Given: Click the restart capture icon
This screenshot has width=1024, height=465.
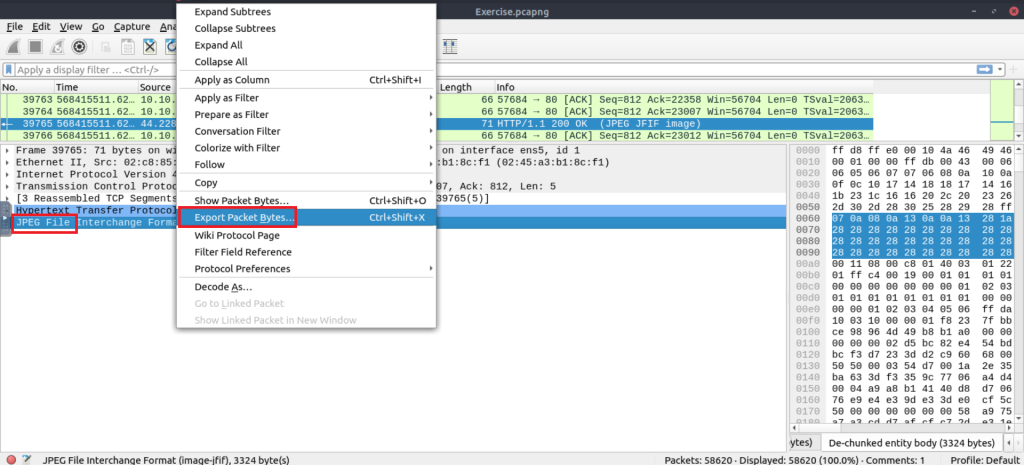Looking at the screenshot, I should [x=57, y=47].
